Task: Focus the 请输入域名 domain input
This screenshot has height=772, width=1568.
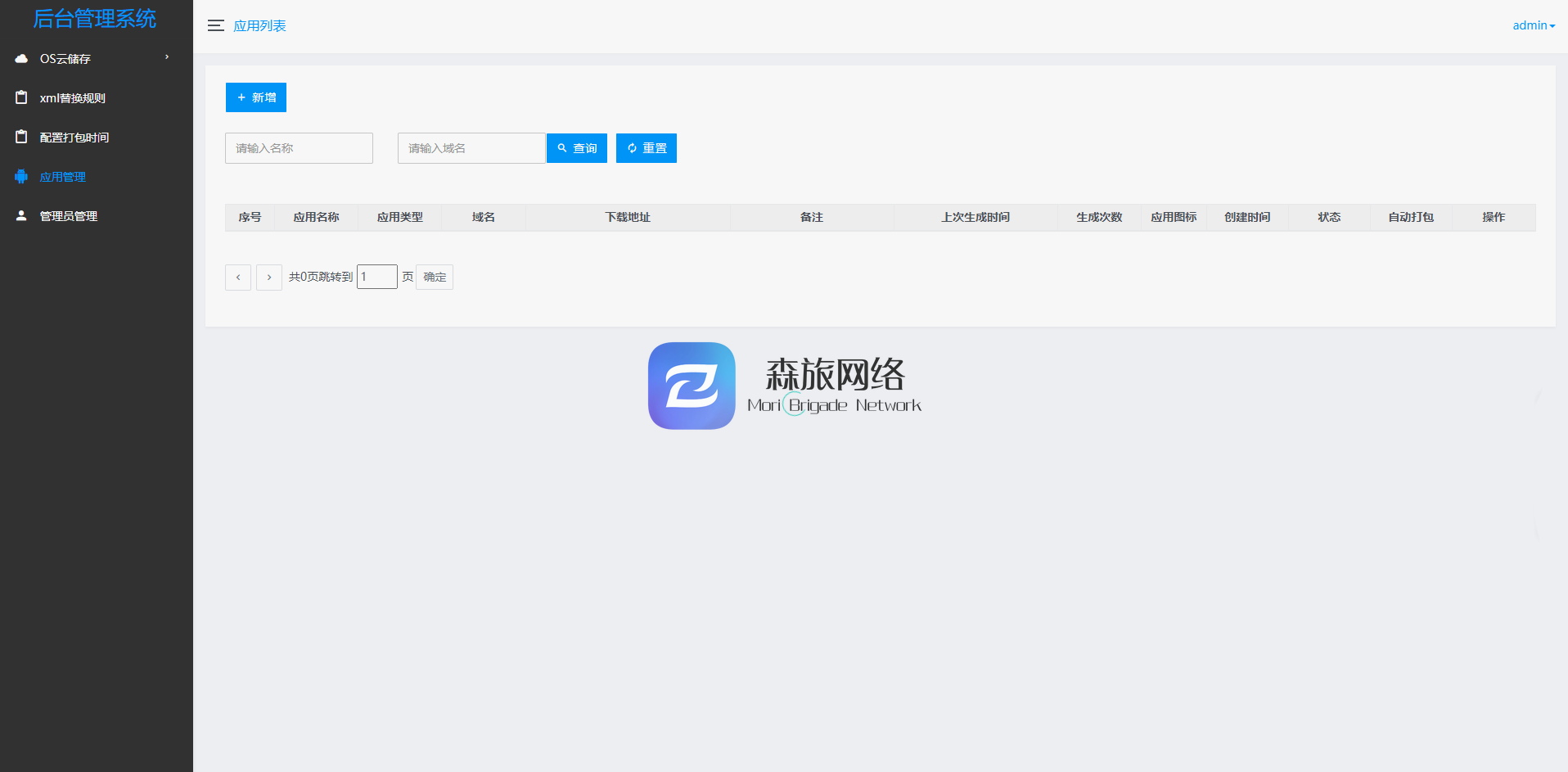Action: coord(471,148)
